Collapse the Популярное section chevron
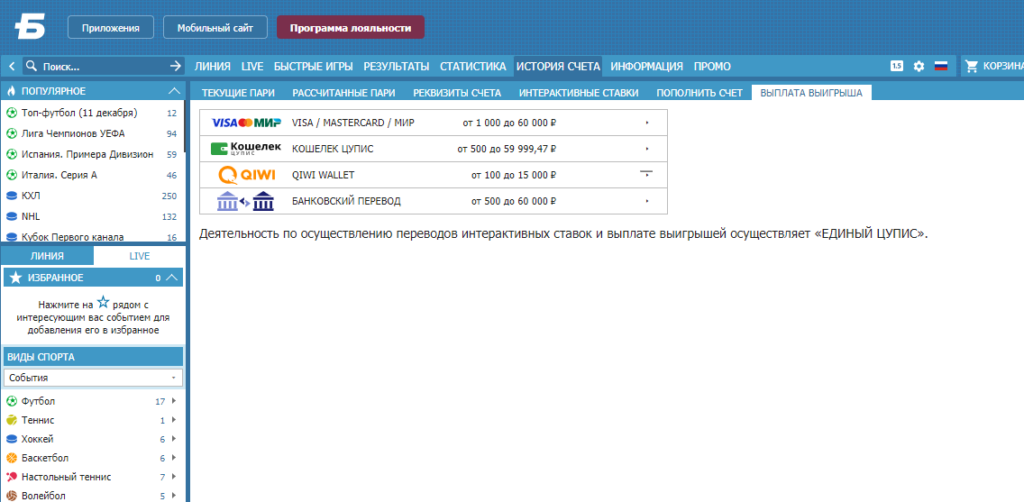Screen dimensions: 1024x502 pos(174,91)
